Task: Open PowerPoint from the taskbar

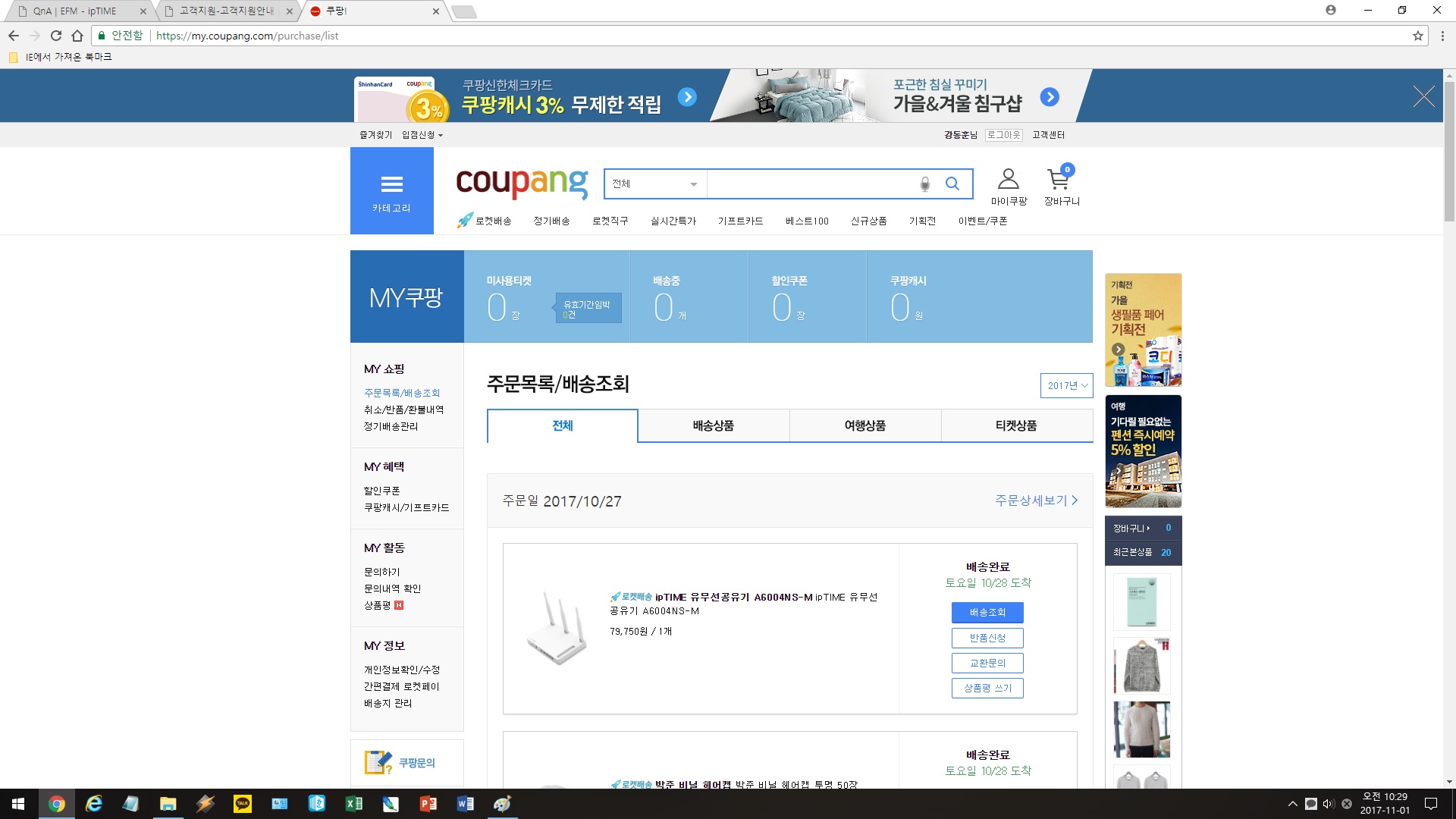Action: [x=428, y=804]
